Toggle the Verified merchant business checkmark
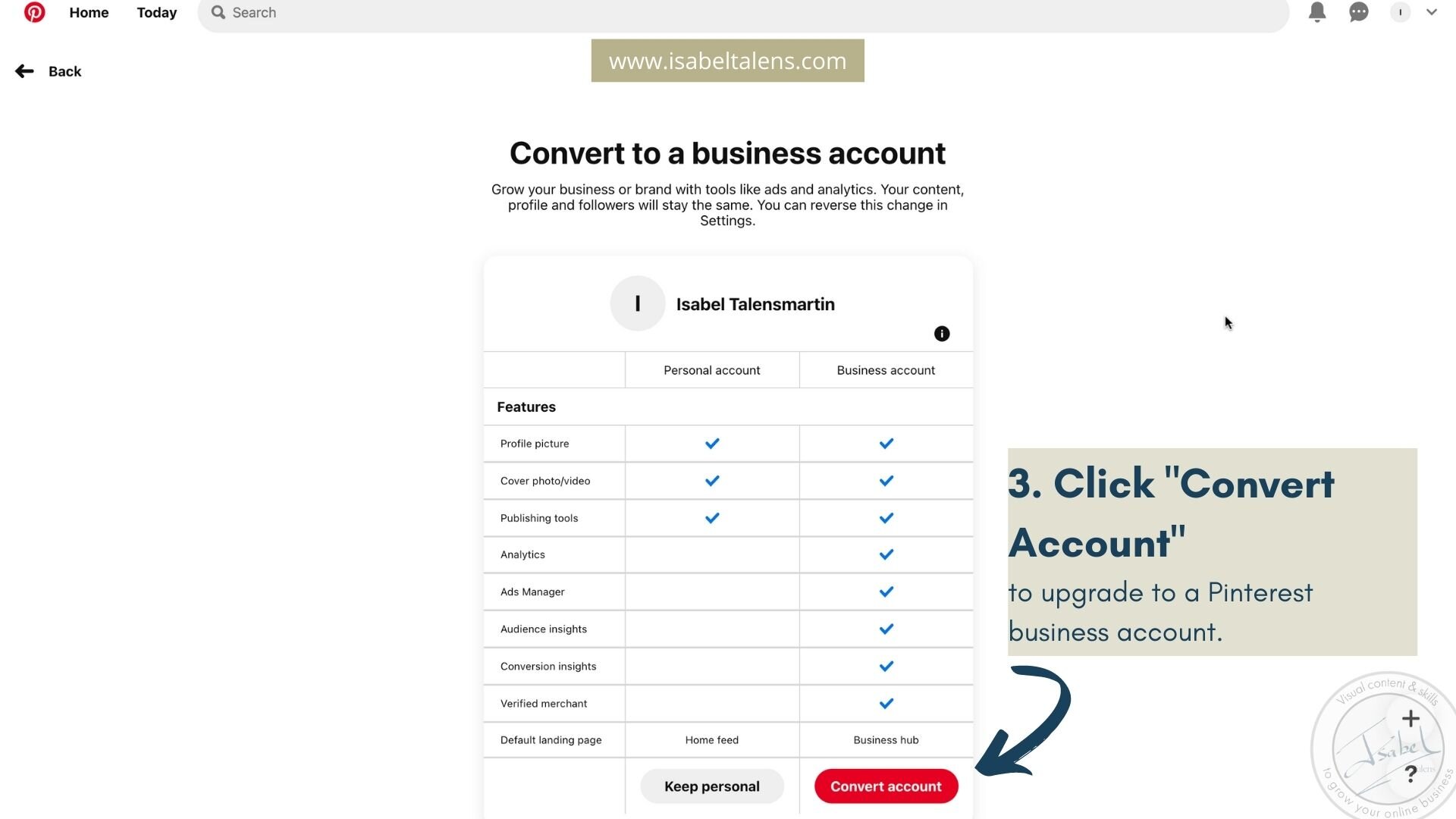Screen dimensions: 1456x819 click(x=885, y=703)
